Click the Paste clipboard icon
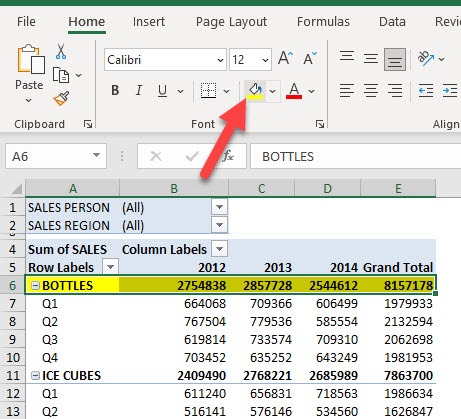Viewport: 461px width, 419px height. coord(31,59)
